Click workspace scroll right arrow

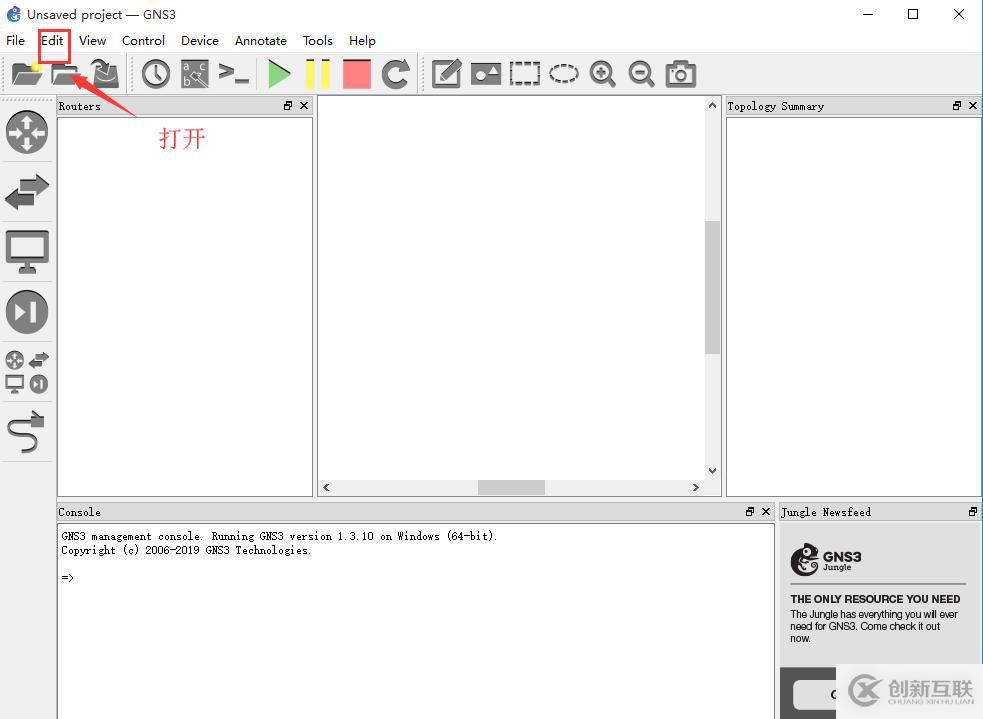coord(696,487)
